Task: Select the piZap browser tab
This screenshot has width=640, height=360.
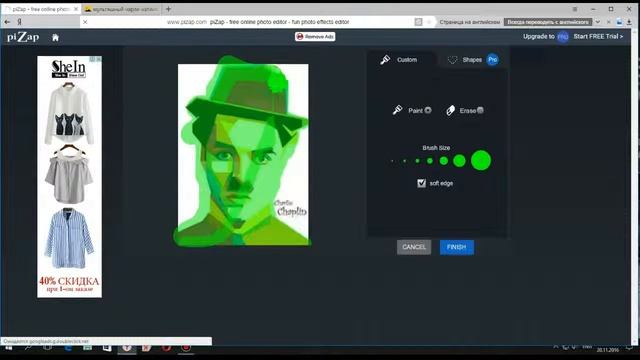Action: [x=41, y=9]
